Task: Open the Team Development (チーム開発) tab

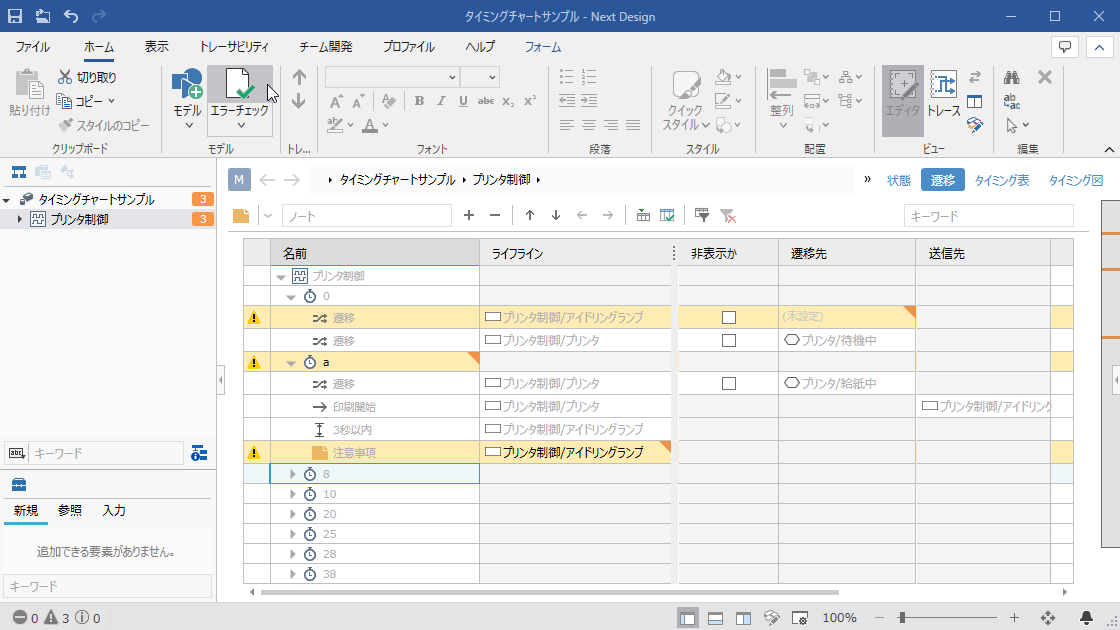Action: (326, 47)
